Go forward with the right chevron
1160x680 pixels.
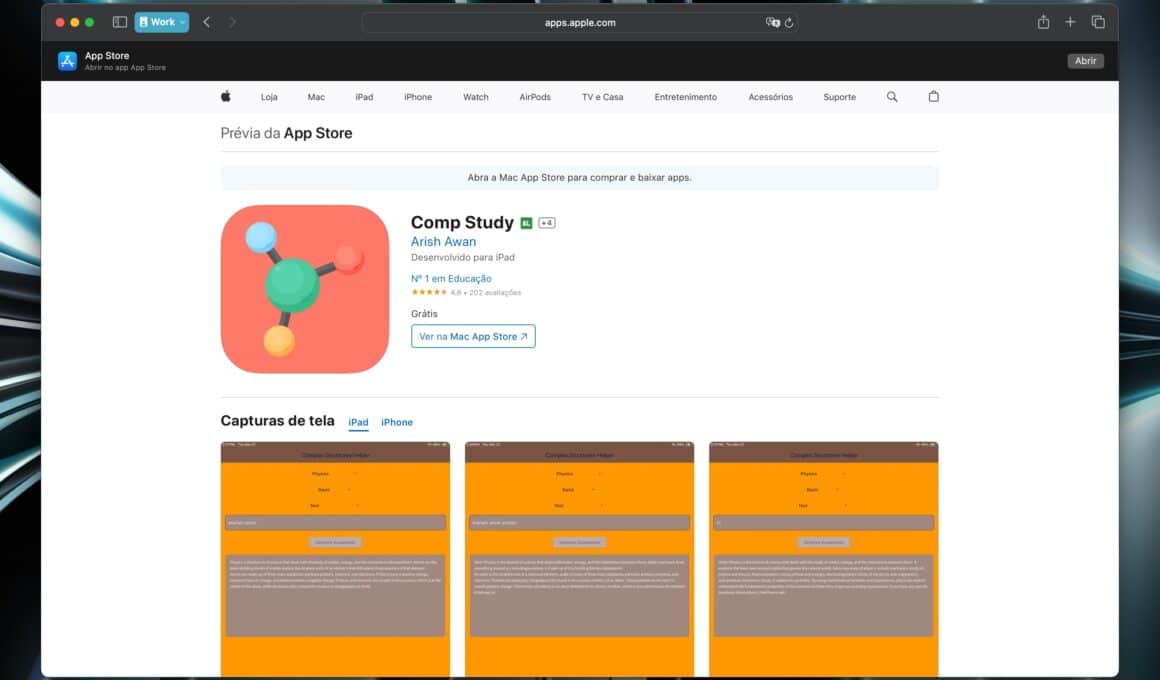[x=232, y=22]
